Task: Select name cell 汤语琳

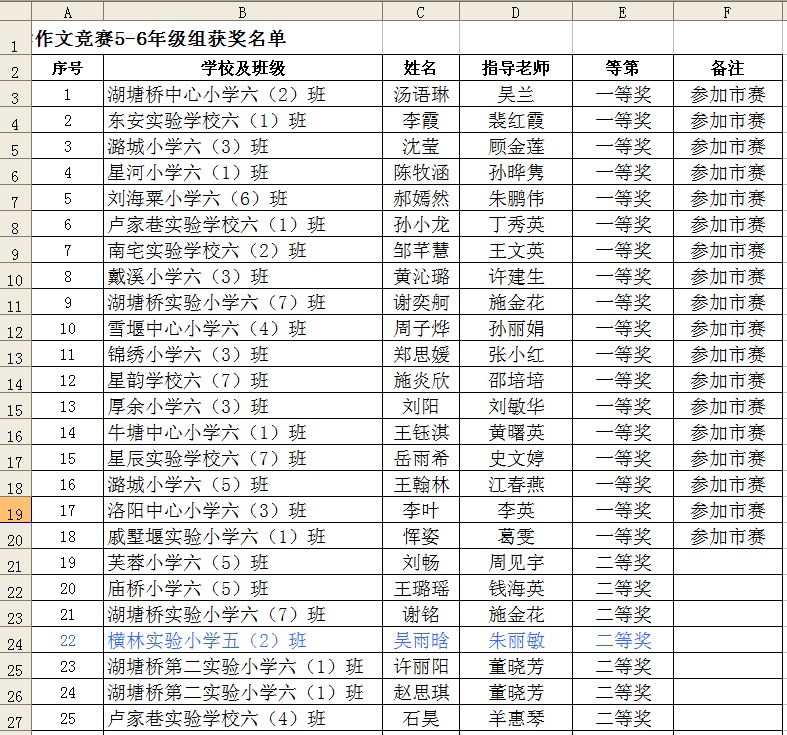Action: point(421,94)
